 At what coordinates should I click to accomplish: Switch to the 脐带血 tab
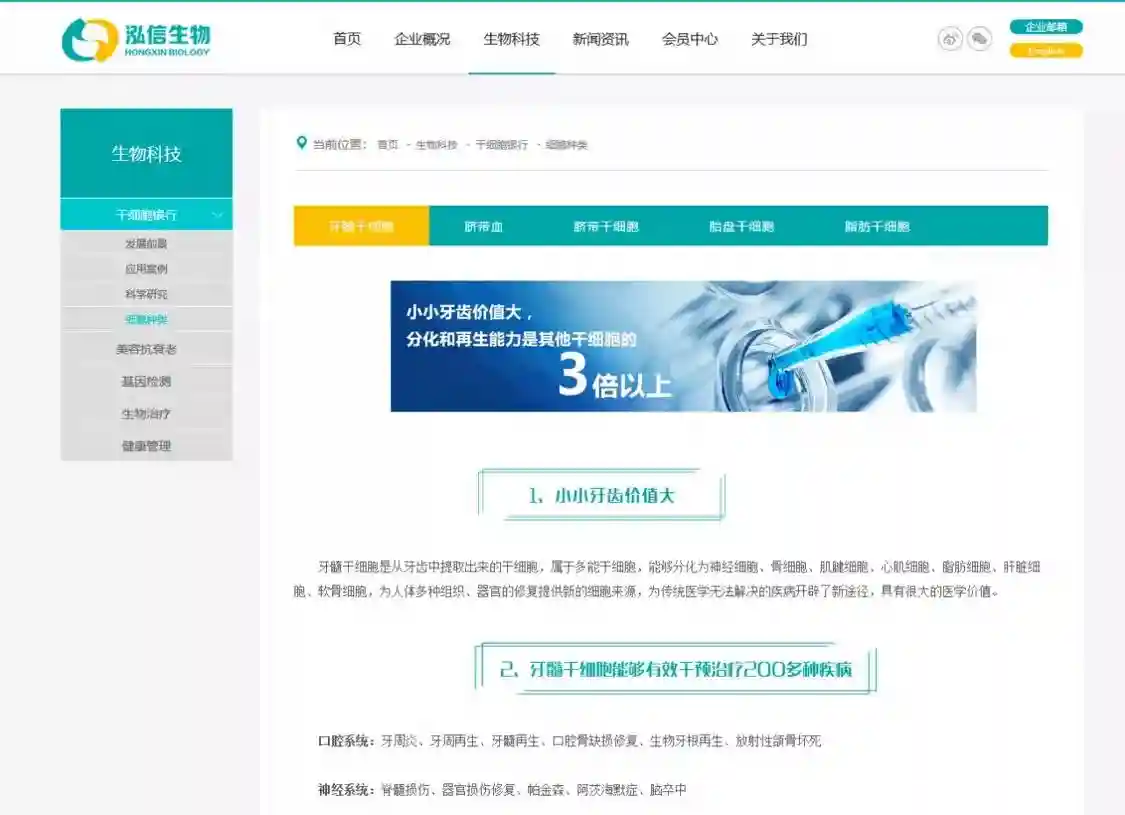click(x=484, y=226)
